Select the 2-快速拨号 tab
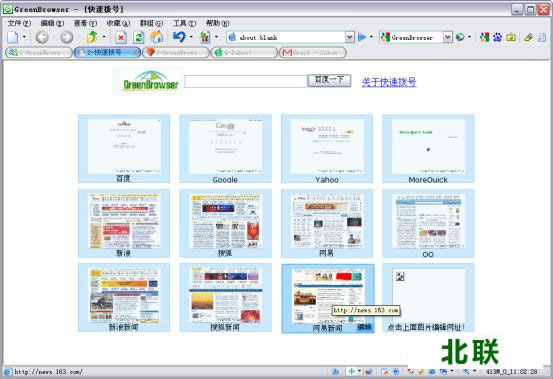 (x=107, y=53)
